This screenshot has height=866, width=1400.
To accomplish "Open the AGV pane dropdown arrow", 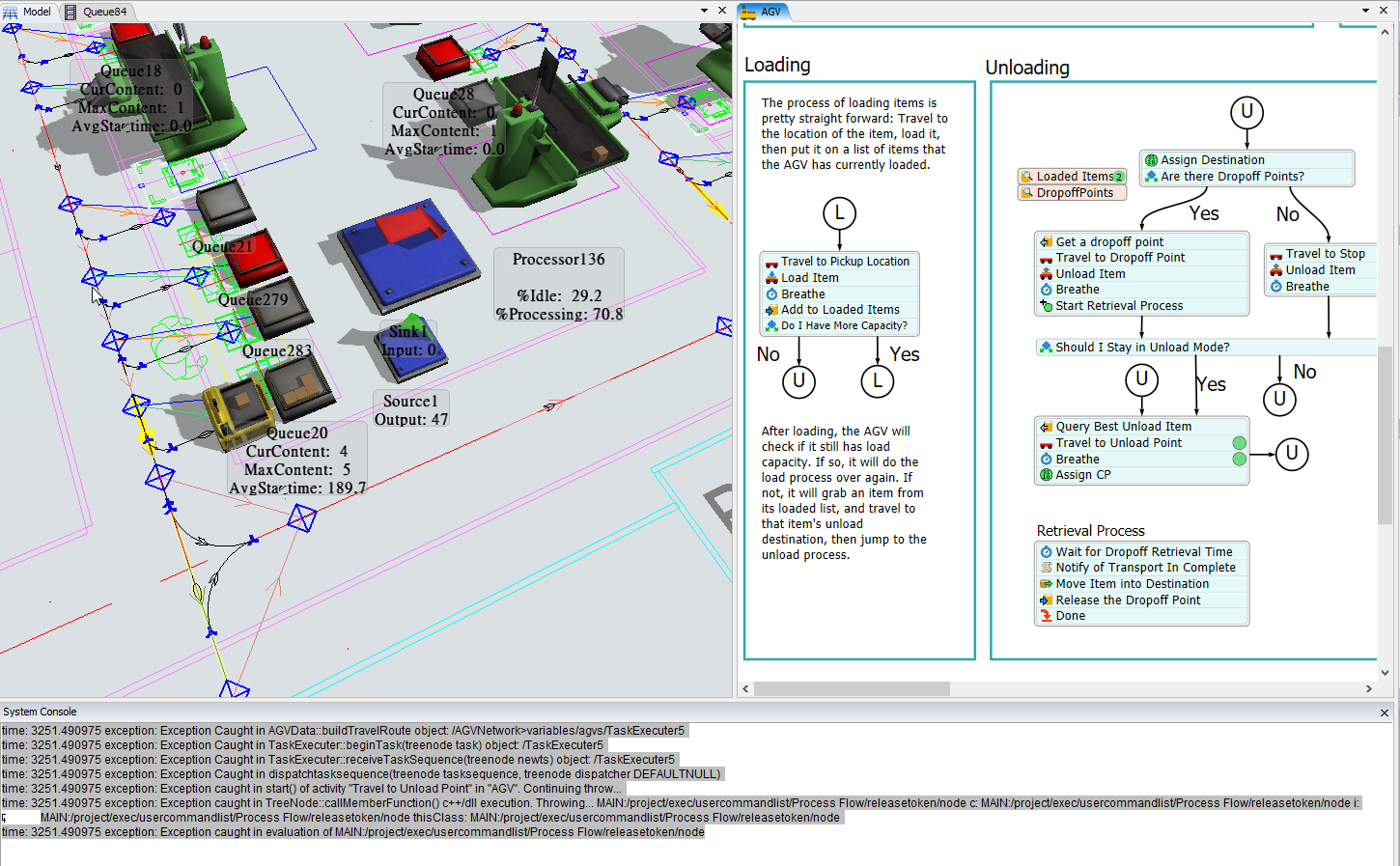I will pyautogui.click(x=1365, y=11).
